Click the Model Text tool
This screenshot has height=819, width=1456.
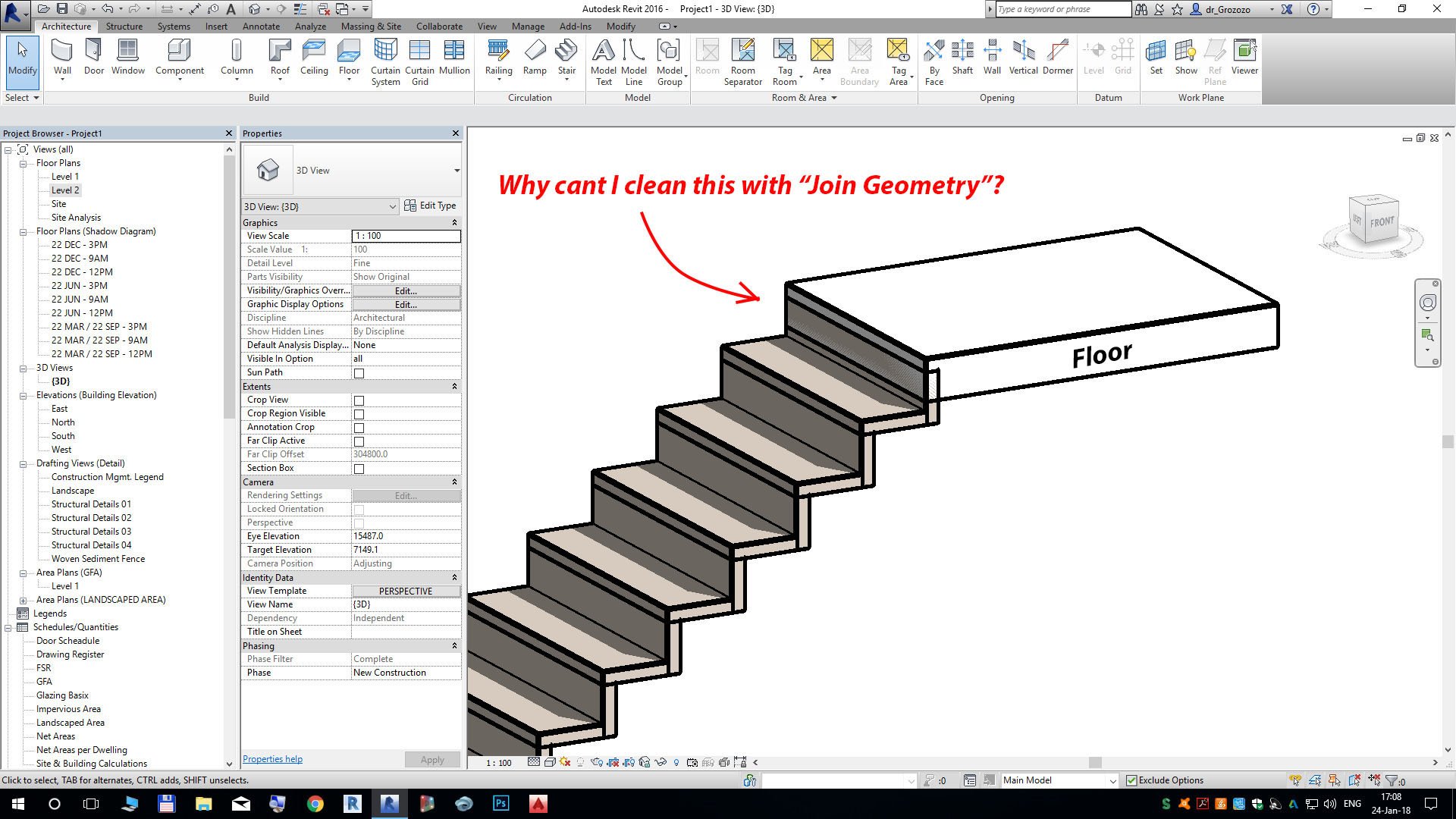604,62
